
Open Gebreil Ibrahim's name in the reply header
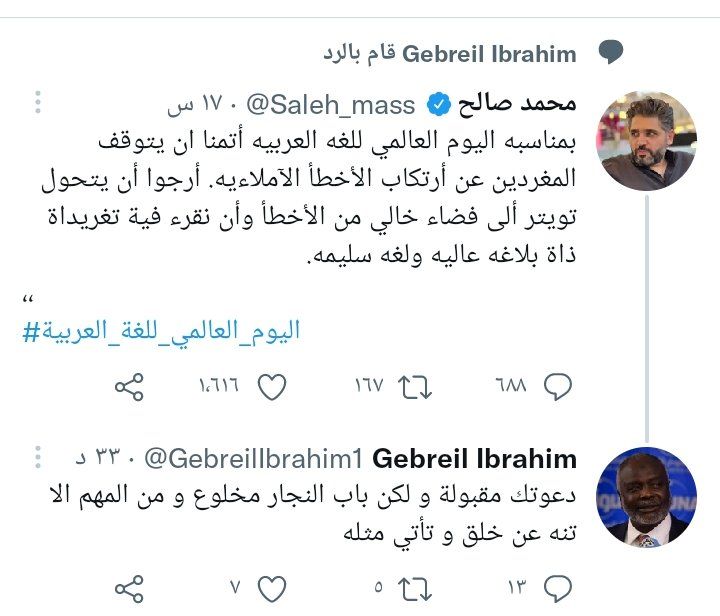[x=489, y=53]
